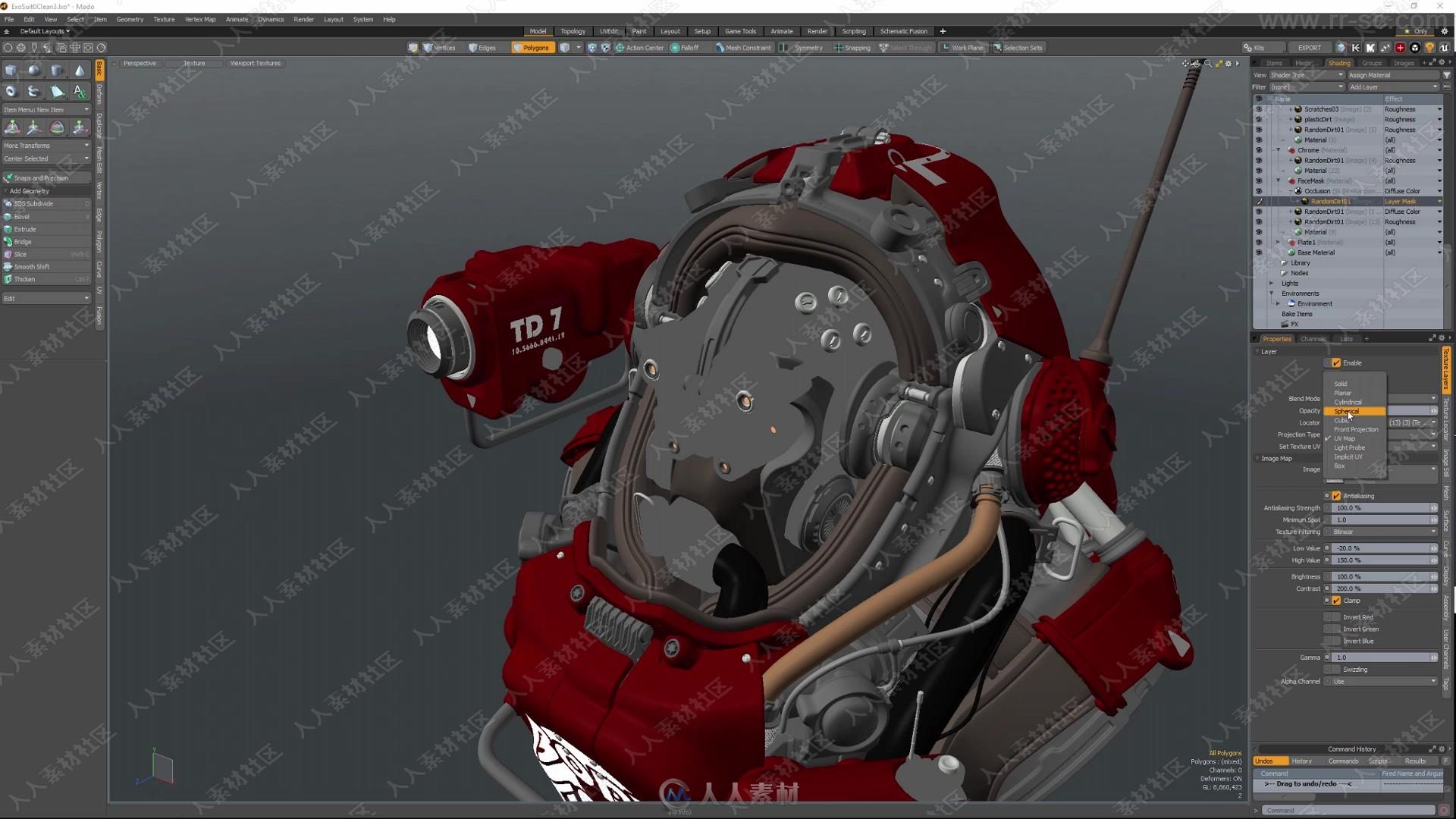This screenshot has height=819, width=1456.
Task: Open the Add Layer dropdown
Action: point(1392,87)
